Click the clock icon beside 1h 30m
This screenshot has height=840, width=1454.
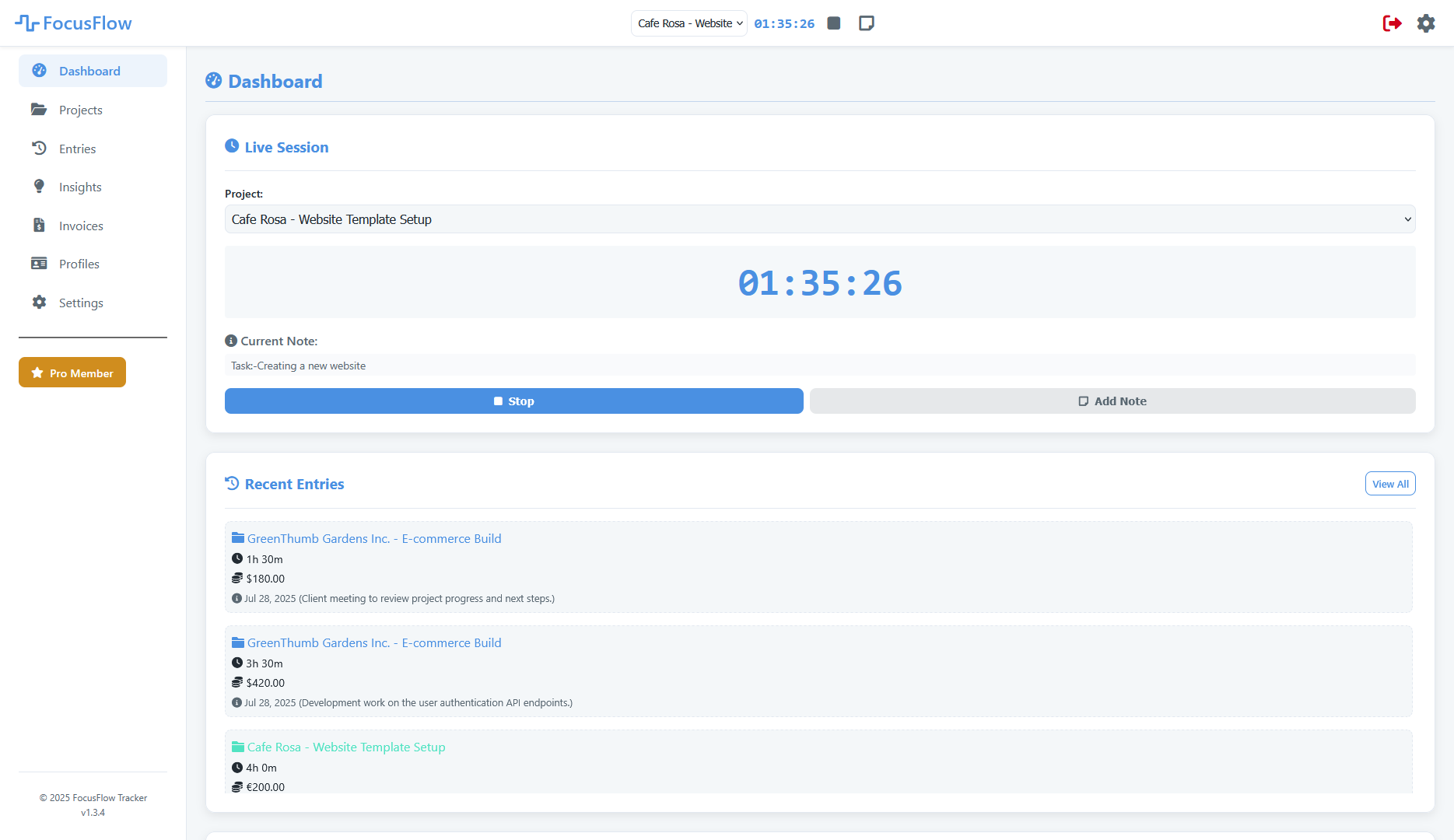[x=237, y=558]
